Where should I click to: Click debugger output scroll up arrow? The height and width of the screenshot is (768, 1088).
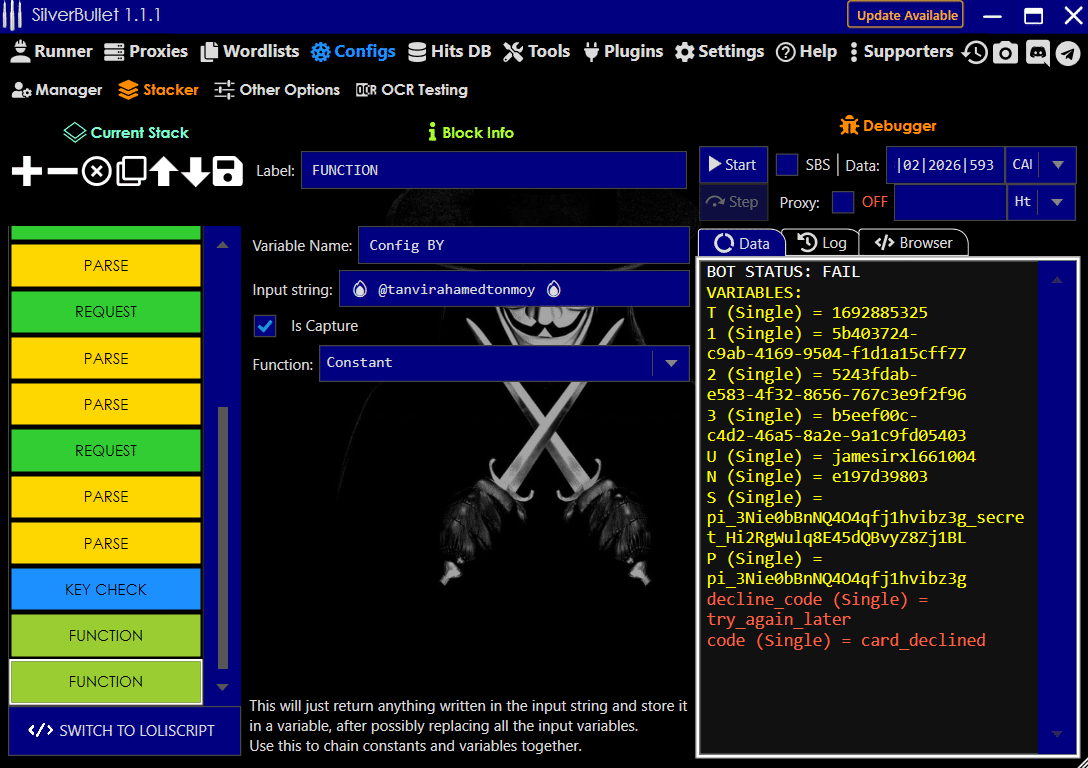(1057, 280)
